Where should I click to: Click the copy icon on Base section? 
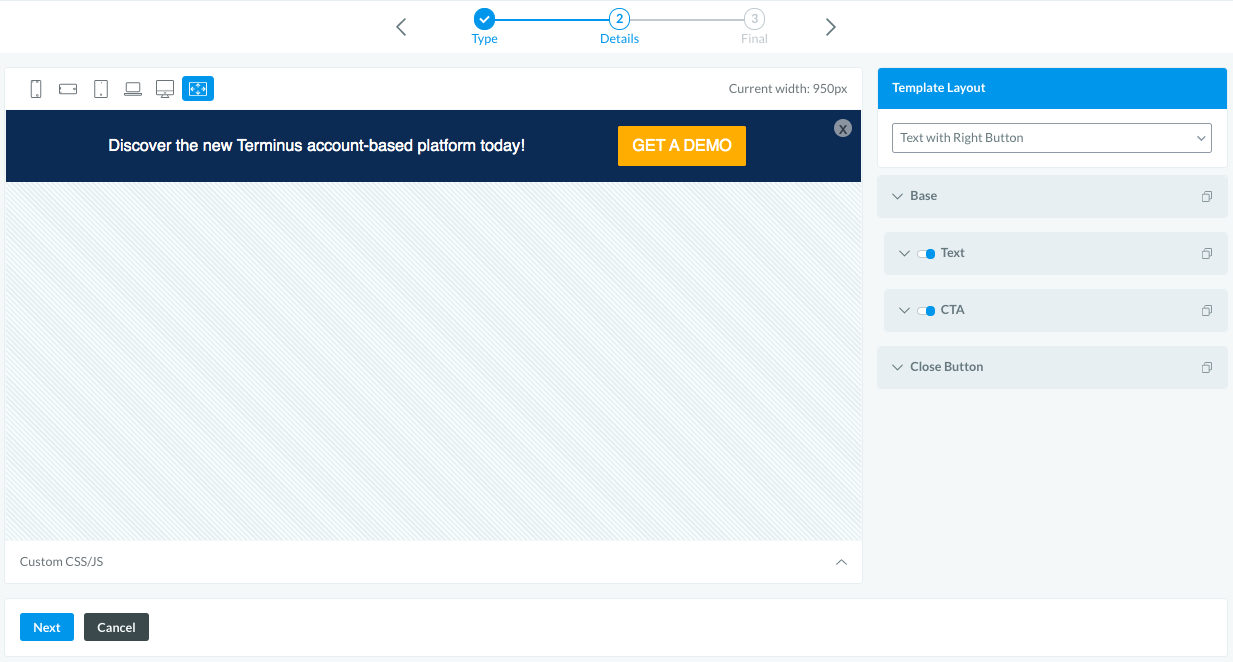(1207, 197)
